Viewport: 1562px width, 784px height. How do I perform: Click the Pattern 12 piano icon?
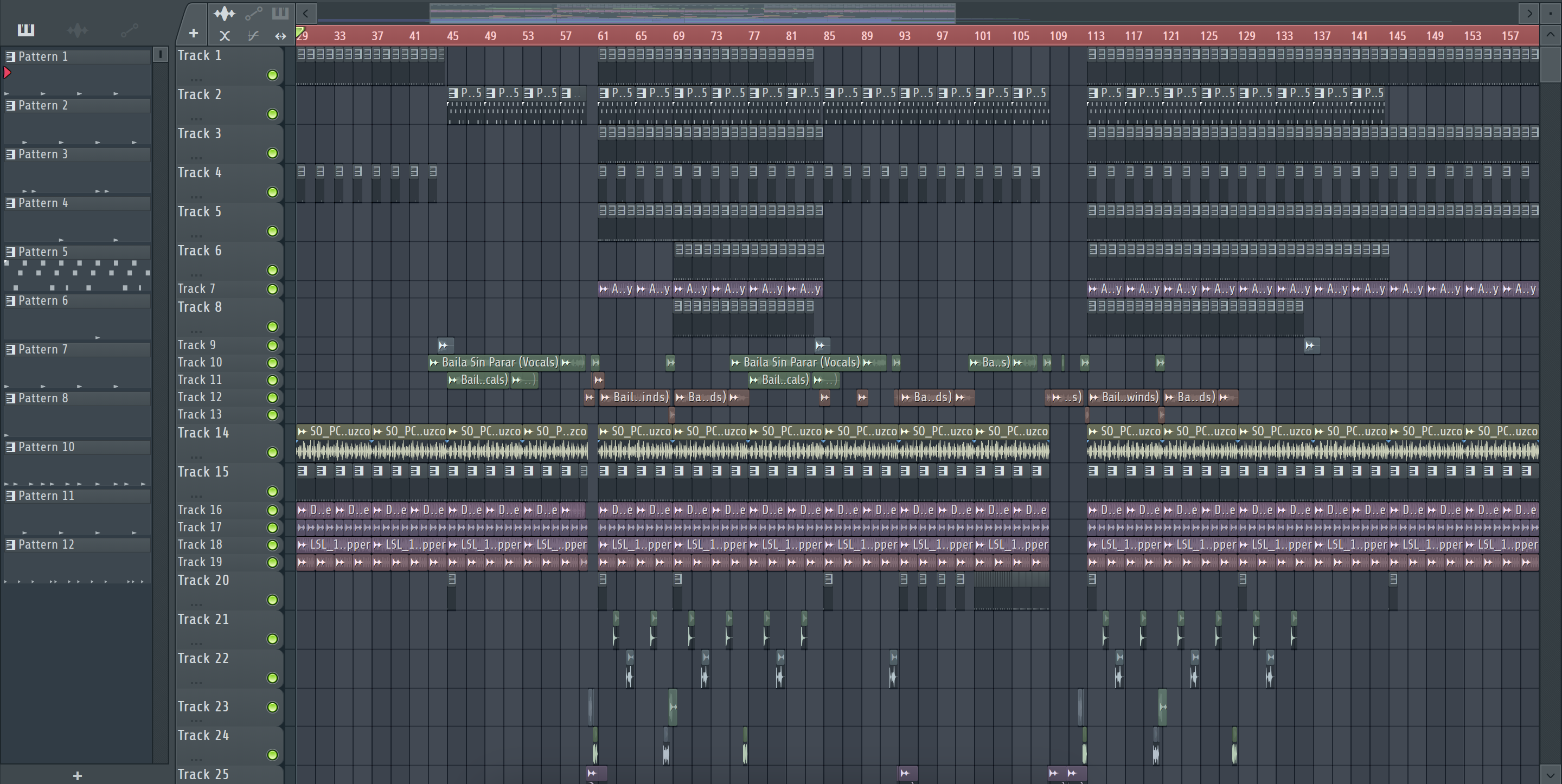(x=10, y=544)
